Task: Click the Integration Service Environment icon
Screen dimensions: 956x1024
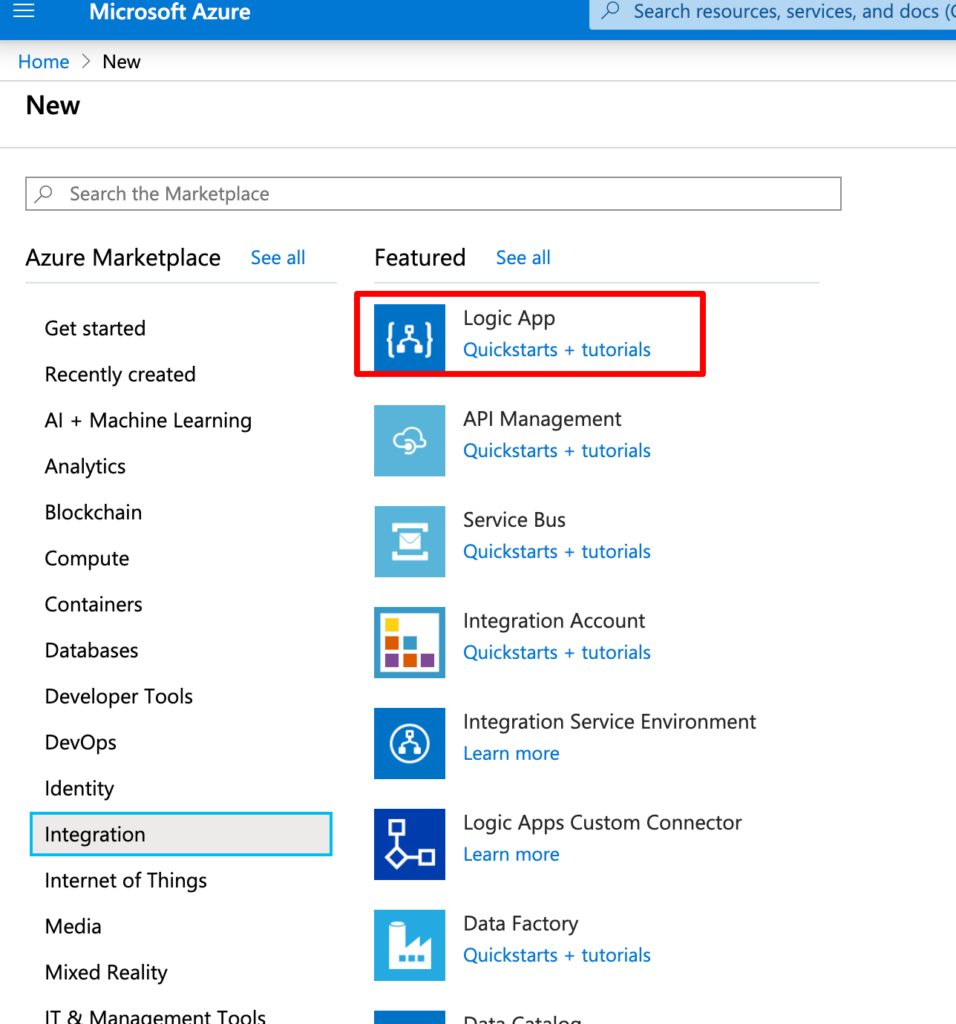Action: pos(409,743)
